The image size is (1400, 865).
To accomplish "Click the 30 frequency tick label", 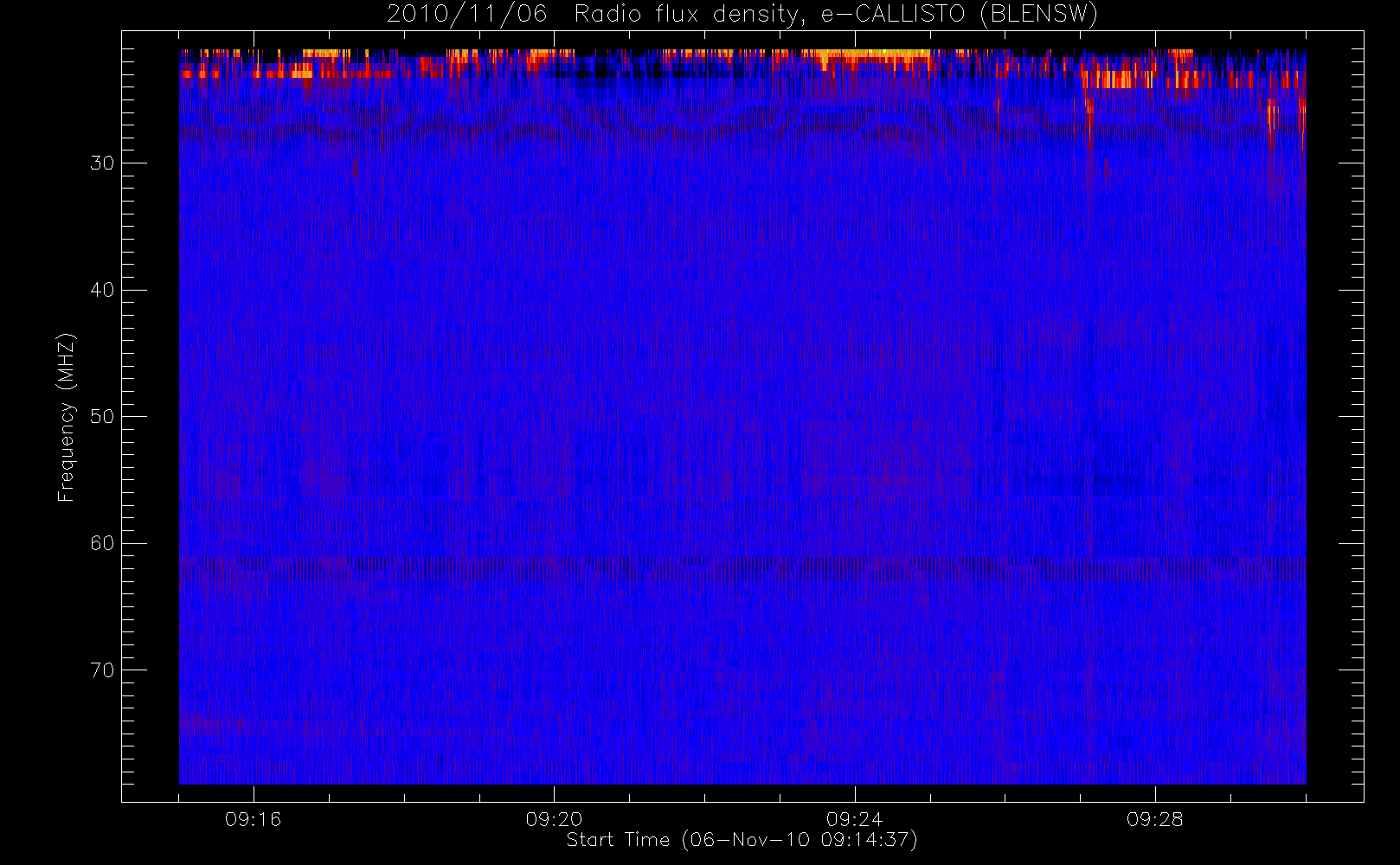I will pyautogui.click(x=102, y=163).
